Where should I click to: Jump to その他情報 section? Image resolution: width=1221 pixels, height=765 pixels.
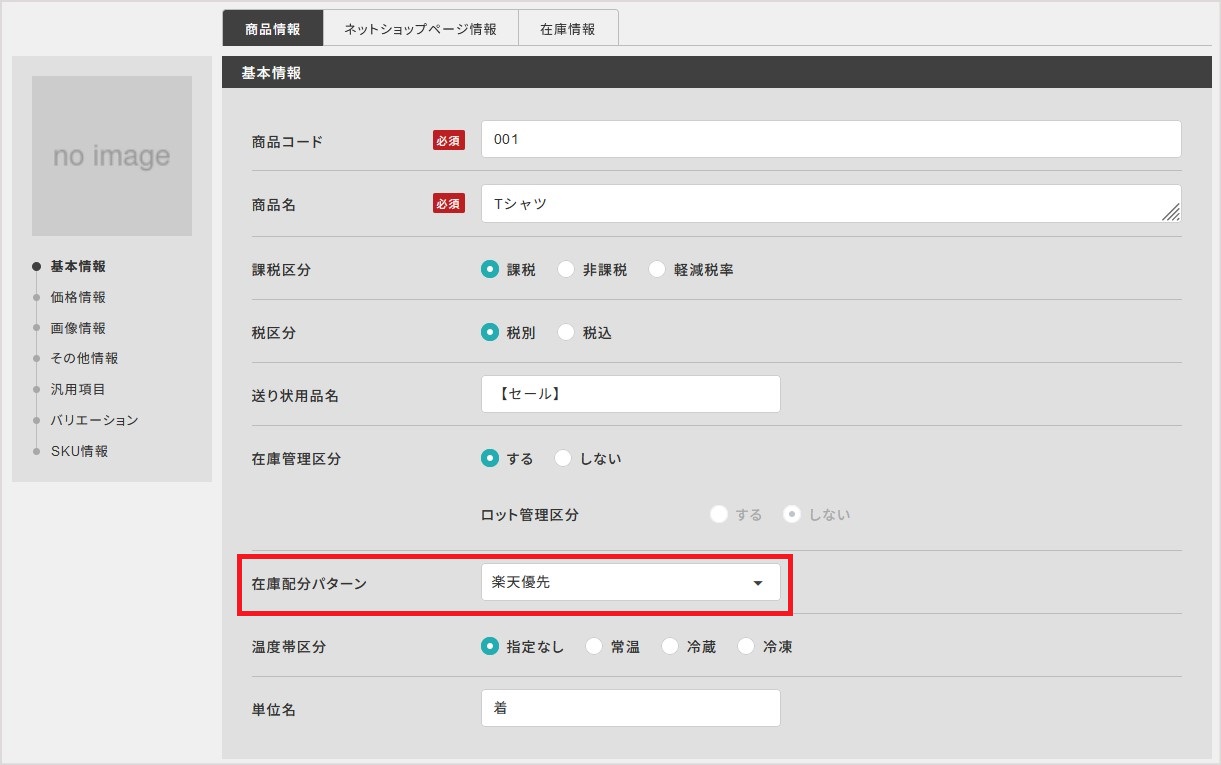(84, 358)
